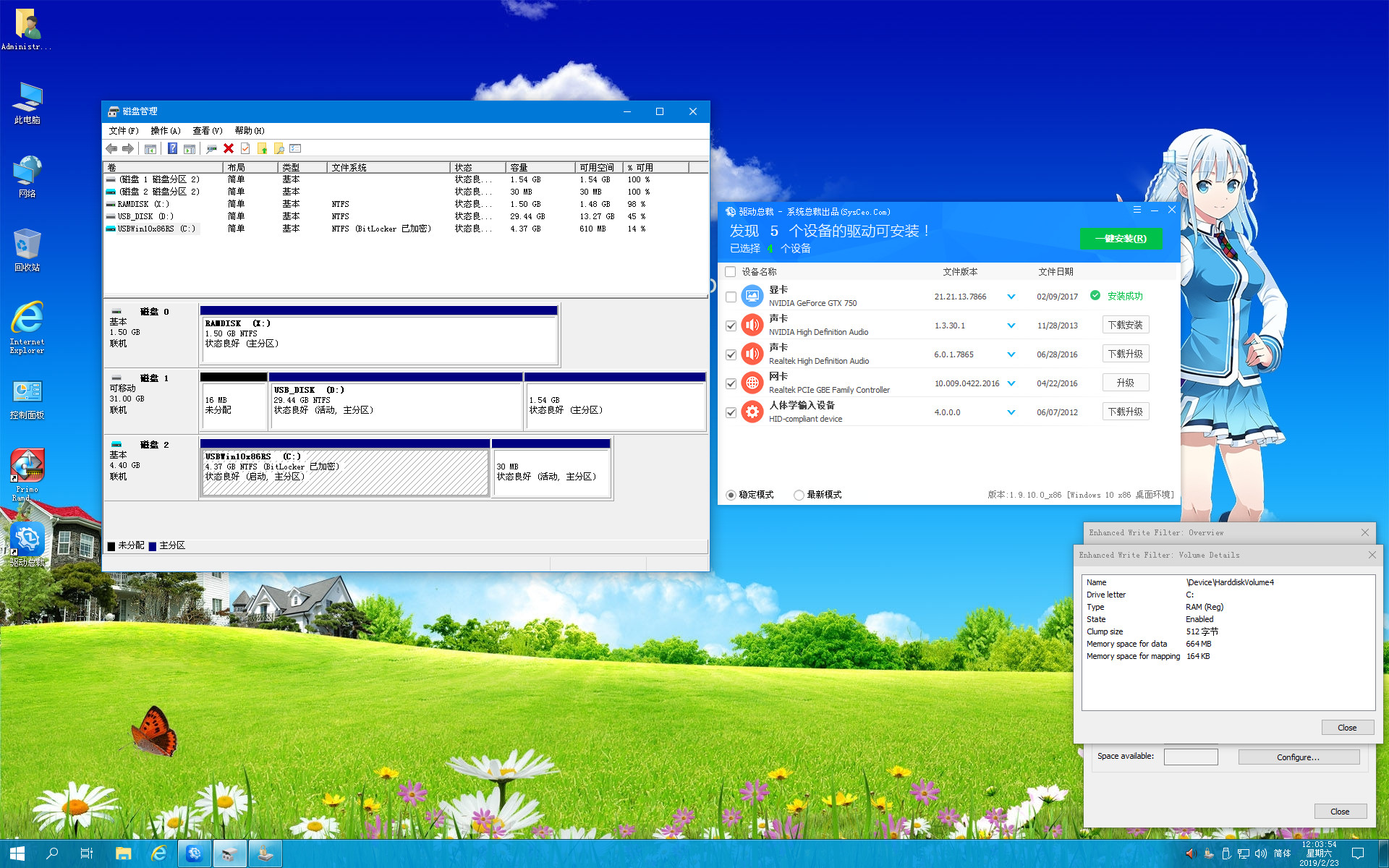Select the 16 MB 未分配 partition block
This screenshot has width=1389, height=868.
tap(234, 401)
